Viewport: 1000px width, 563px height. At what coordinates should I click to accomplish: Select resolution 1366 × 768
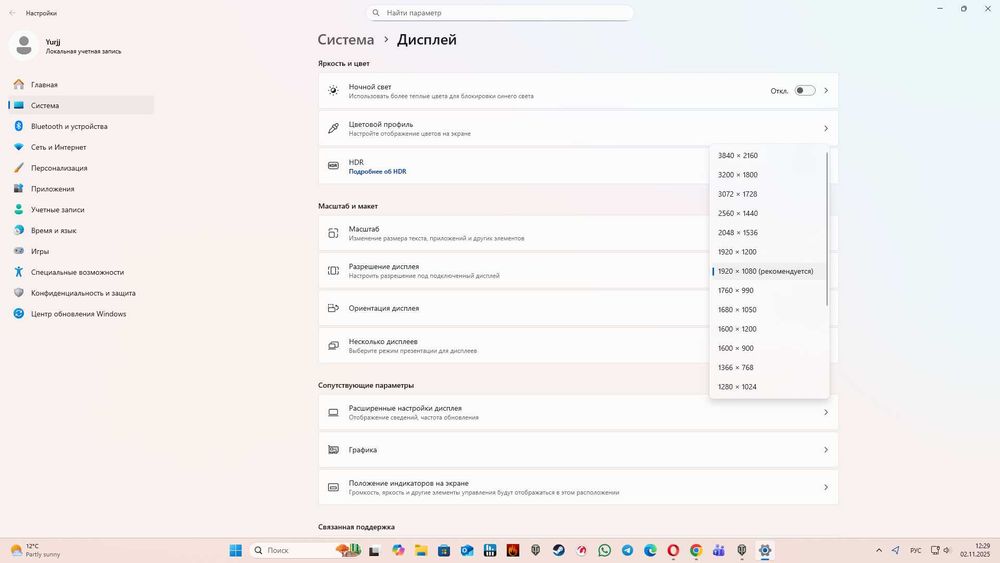pos(768,367)
